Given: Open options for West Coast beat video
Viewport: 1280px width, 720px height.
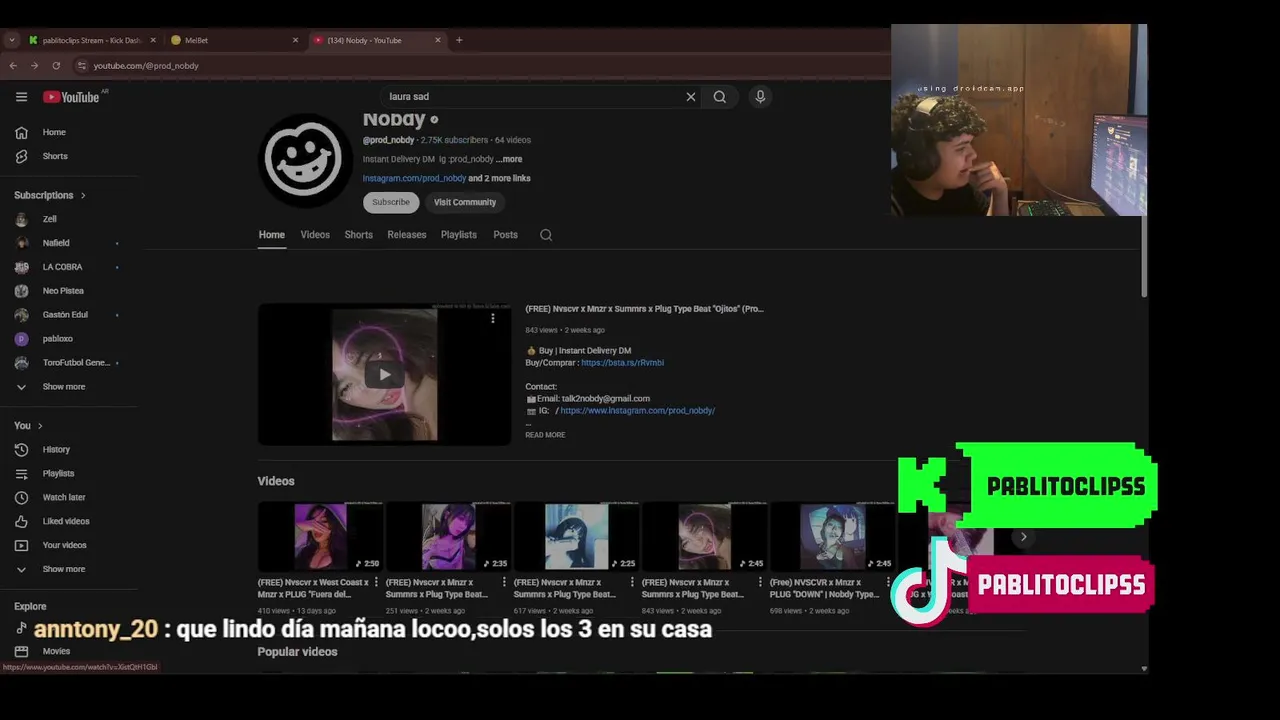Looking at the screenshot, I should 376,582.
